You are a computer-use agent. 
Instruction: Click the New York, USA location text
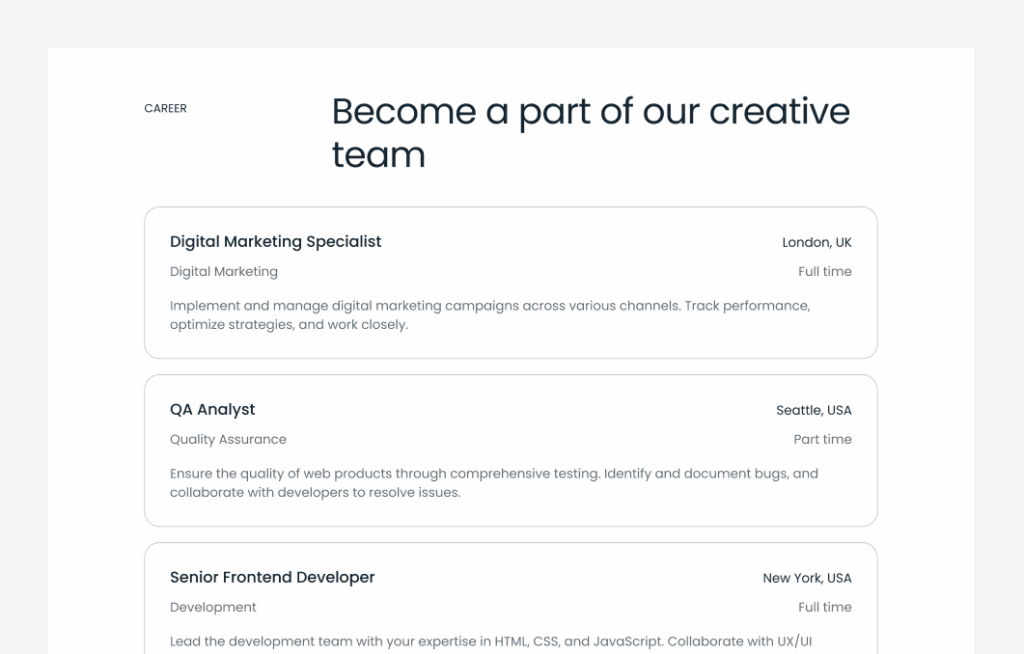(807, 579)
